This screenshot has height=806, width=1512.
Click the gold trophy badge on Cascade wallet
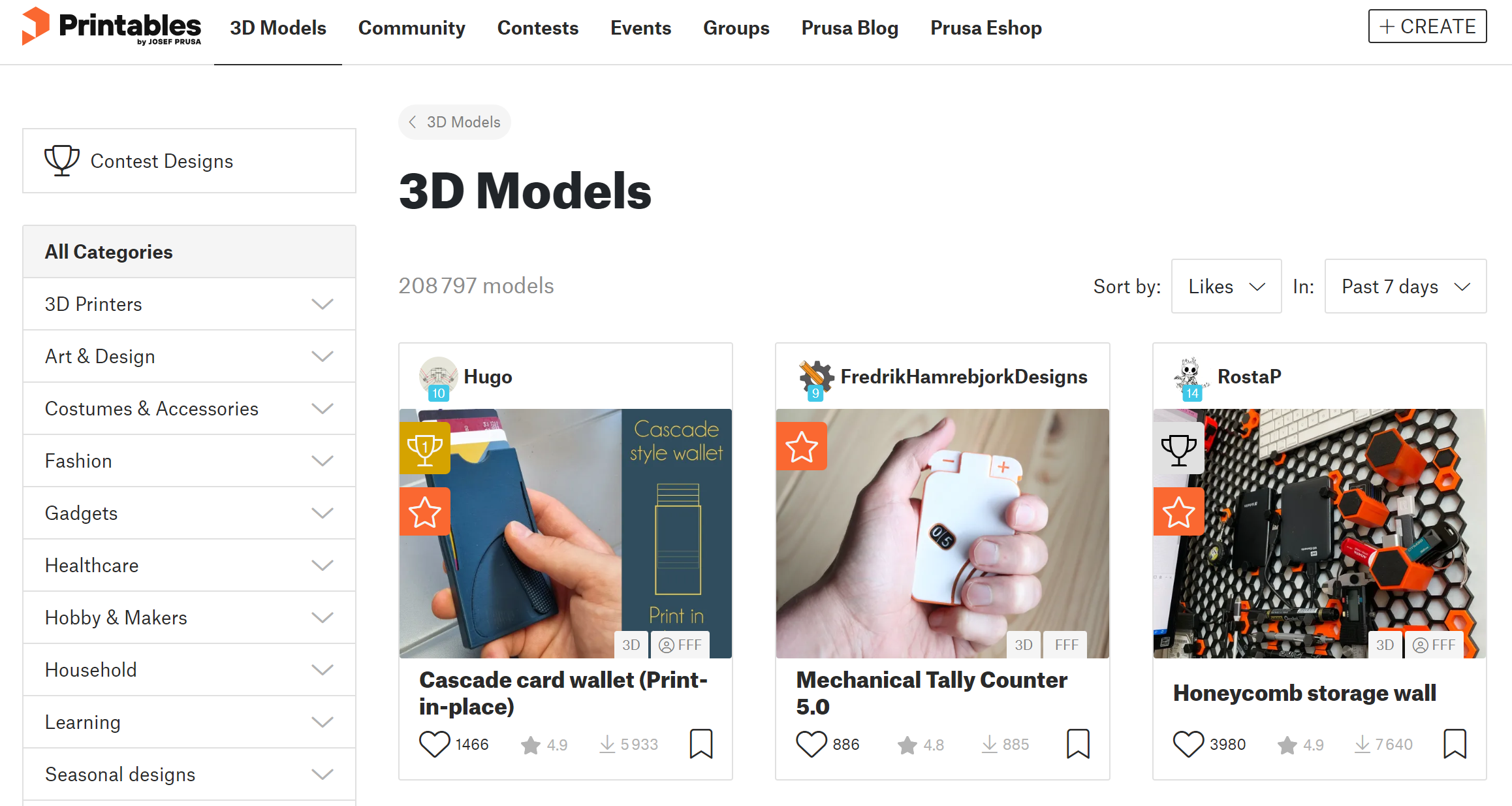tap(425, 448)
